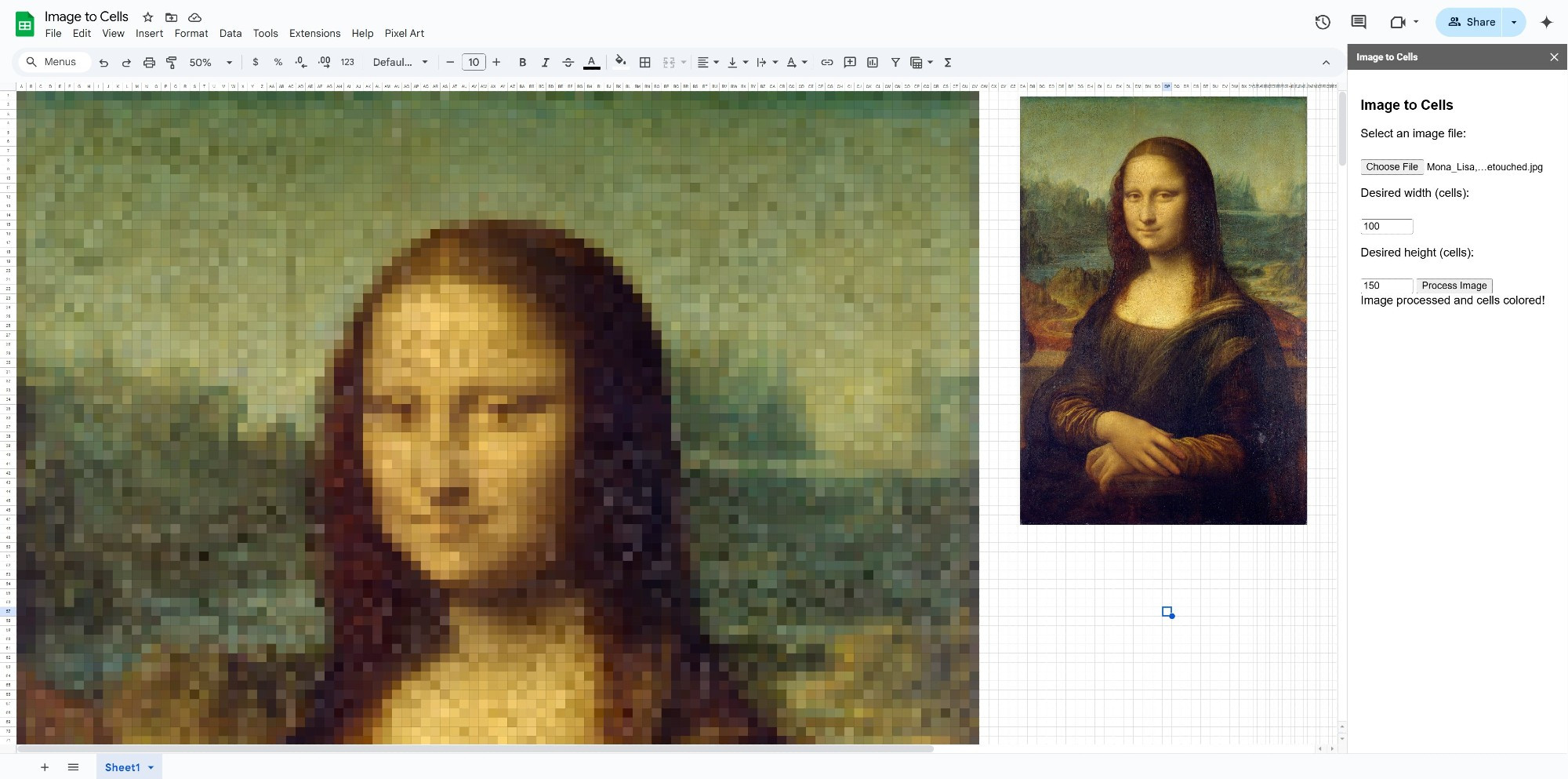
Task: Click the desired height input field
Action: click(x=1386, y=286)
